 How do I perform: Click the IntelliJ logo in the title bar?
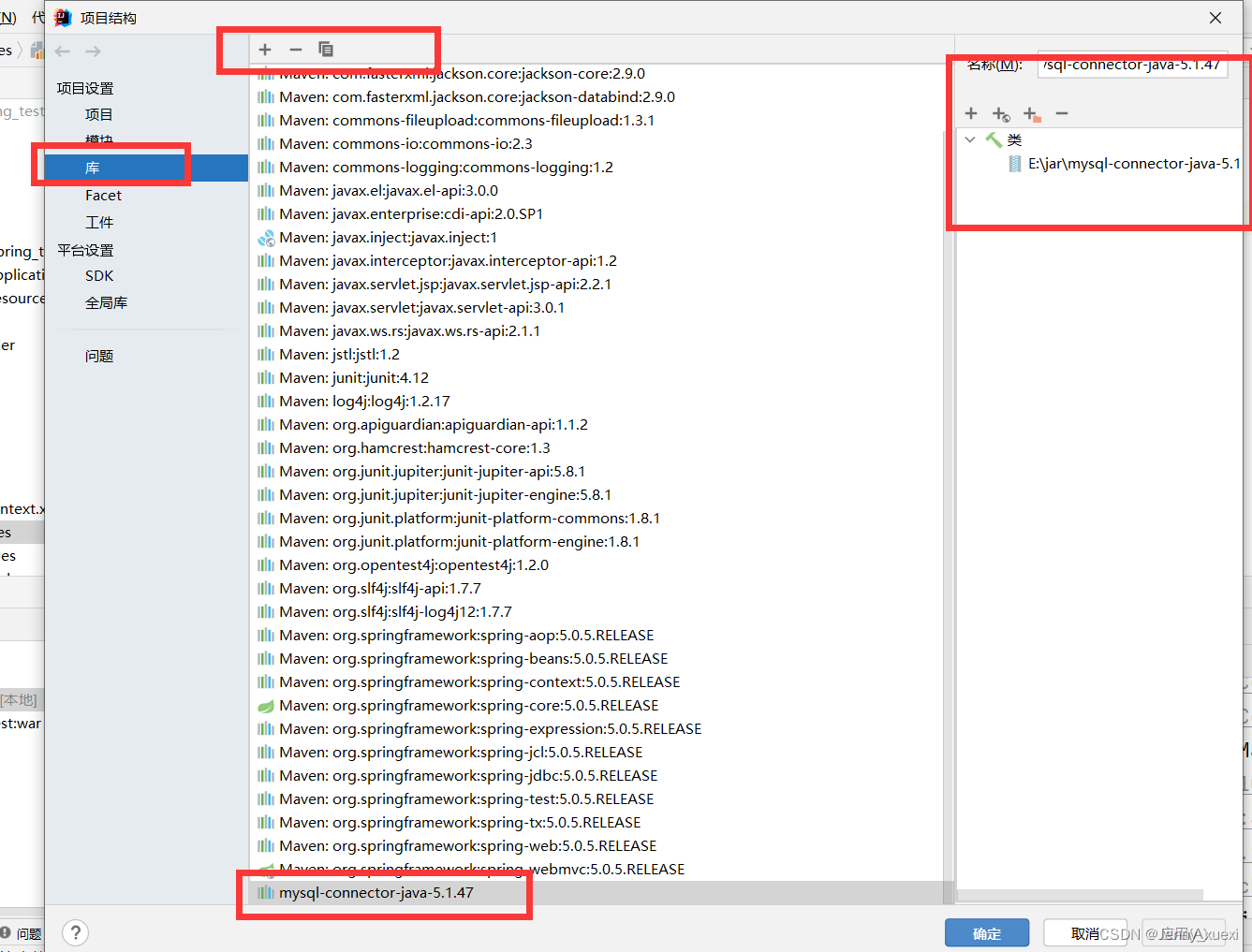point(63,17)
